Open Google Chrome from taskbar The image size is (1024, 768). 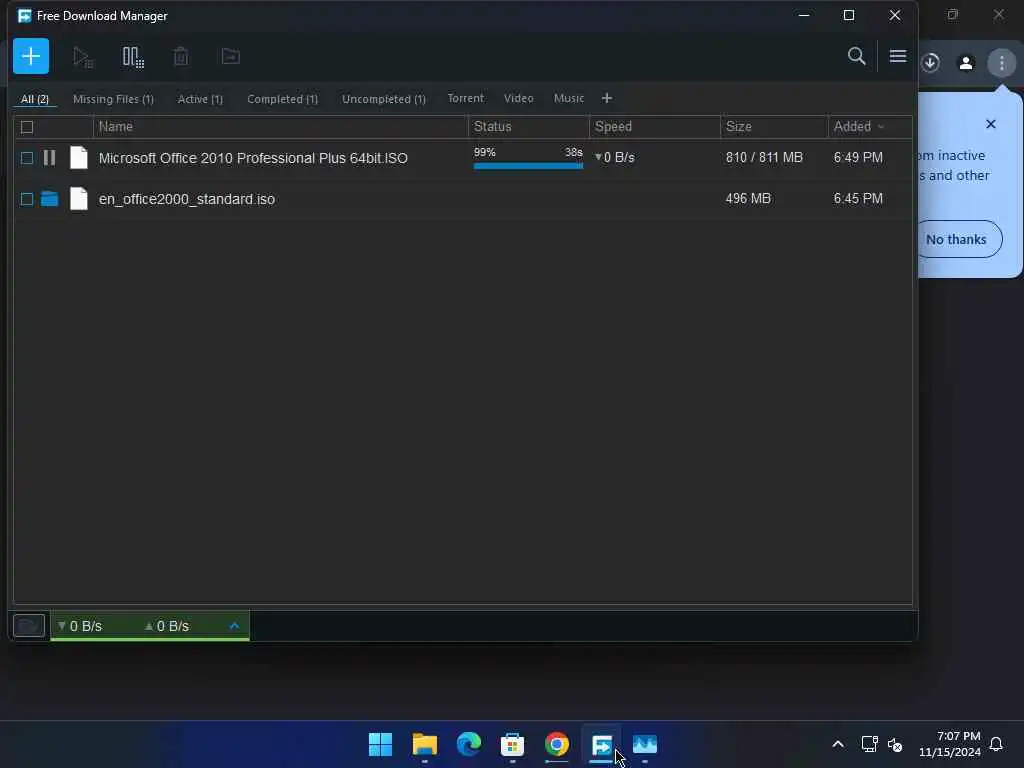point(556,744)
